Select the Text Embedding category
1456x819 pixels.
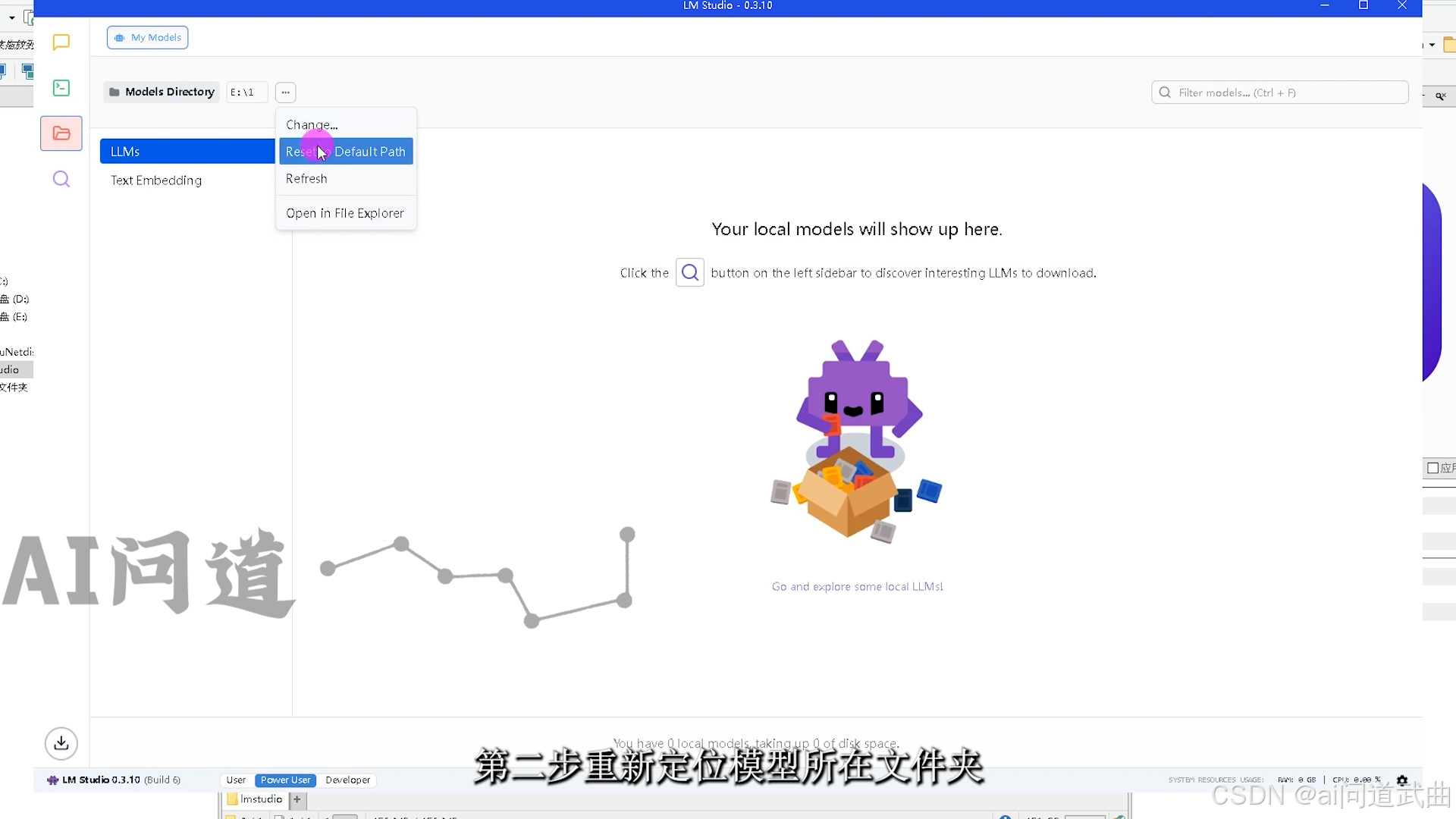pos(156,180)
